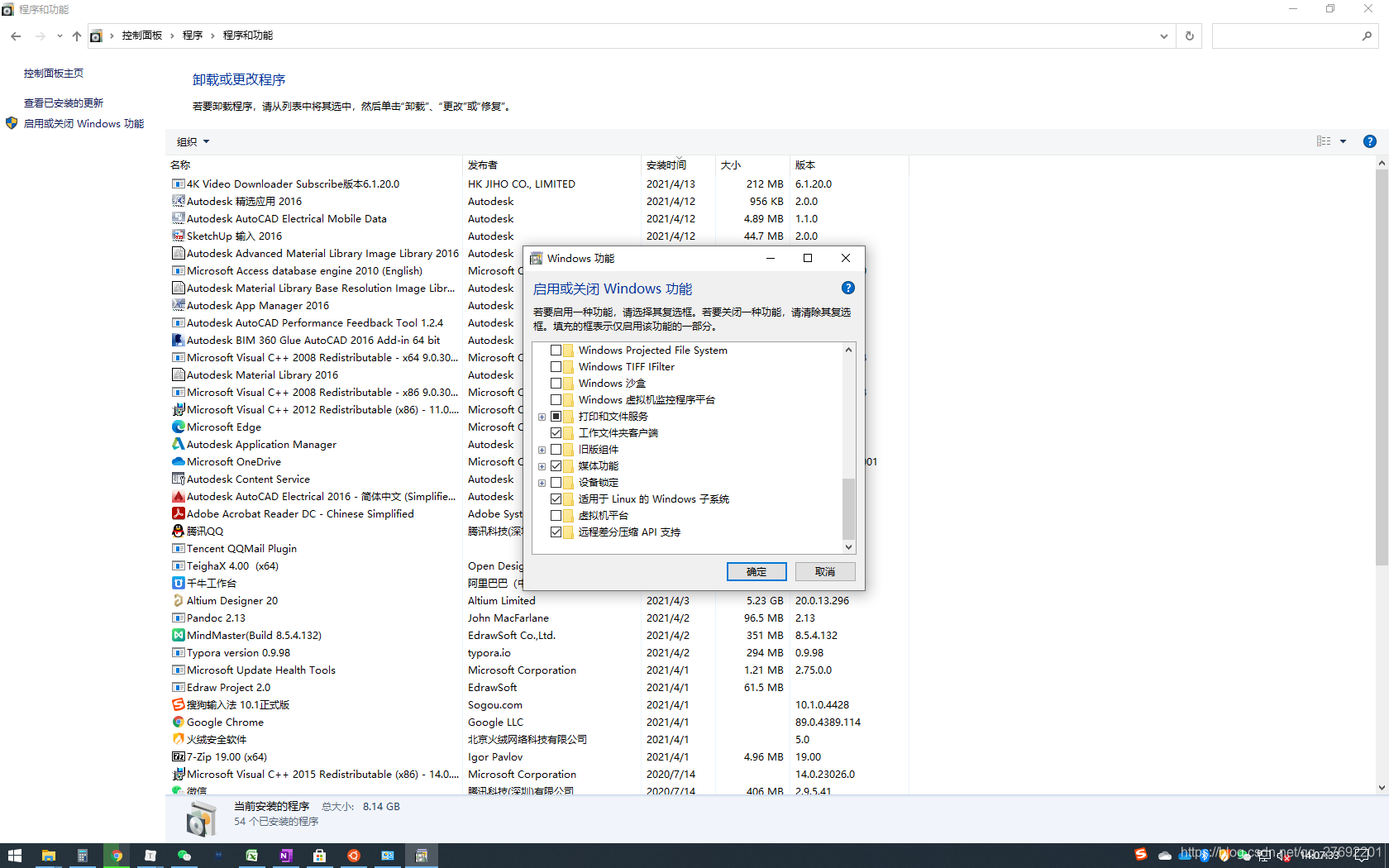Image resolution: width=1389 pixels, height=868 pixels.
Task: Toggle the 打印和文件服务 checkbox
Action: tap(556, 417)
